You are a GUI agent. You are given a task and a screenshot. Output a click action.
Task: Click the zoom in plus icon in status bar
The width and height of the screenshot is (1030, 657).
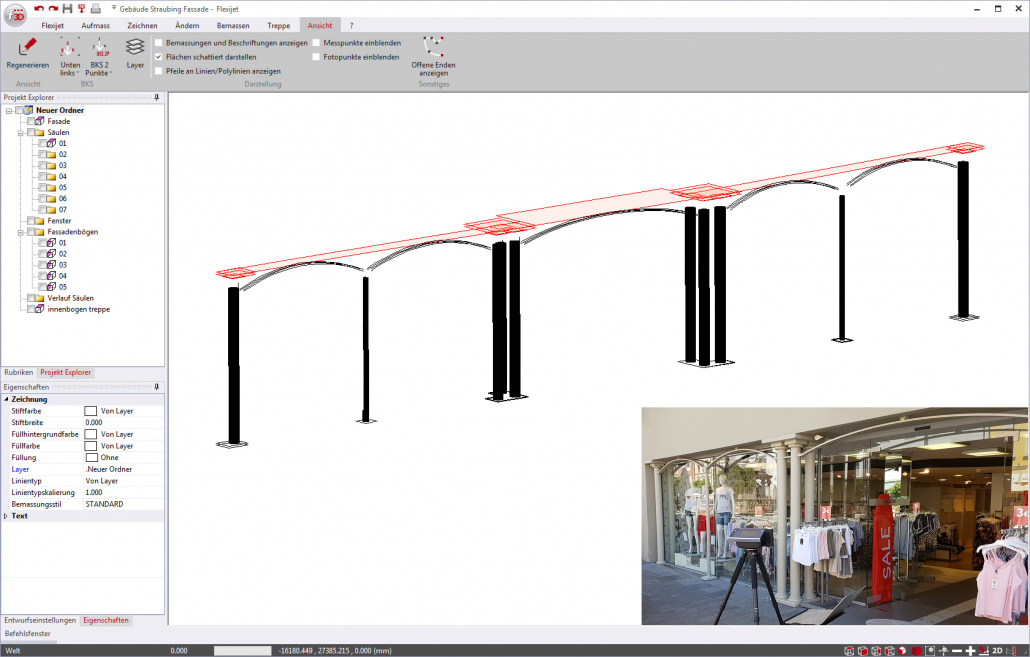coord(969,650)
